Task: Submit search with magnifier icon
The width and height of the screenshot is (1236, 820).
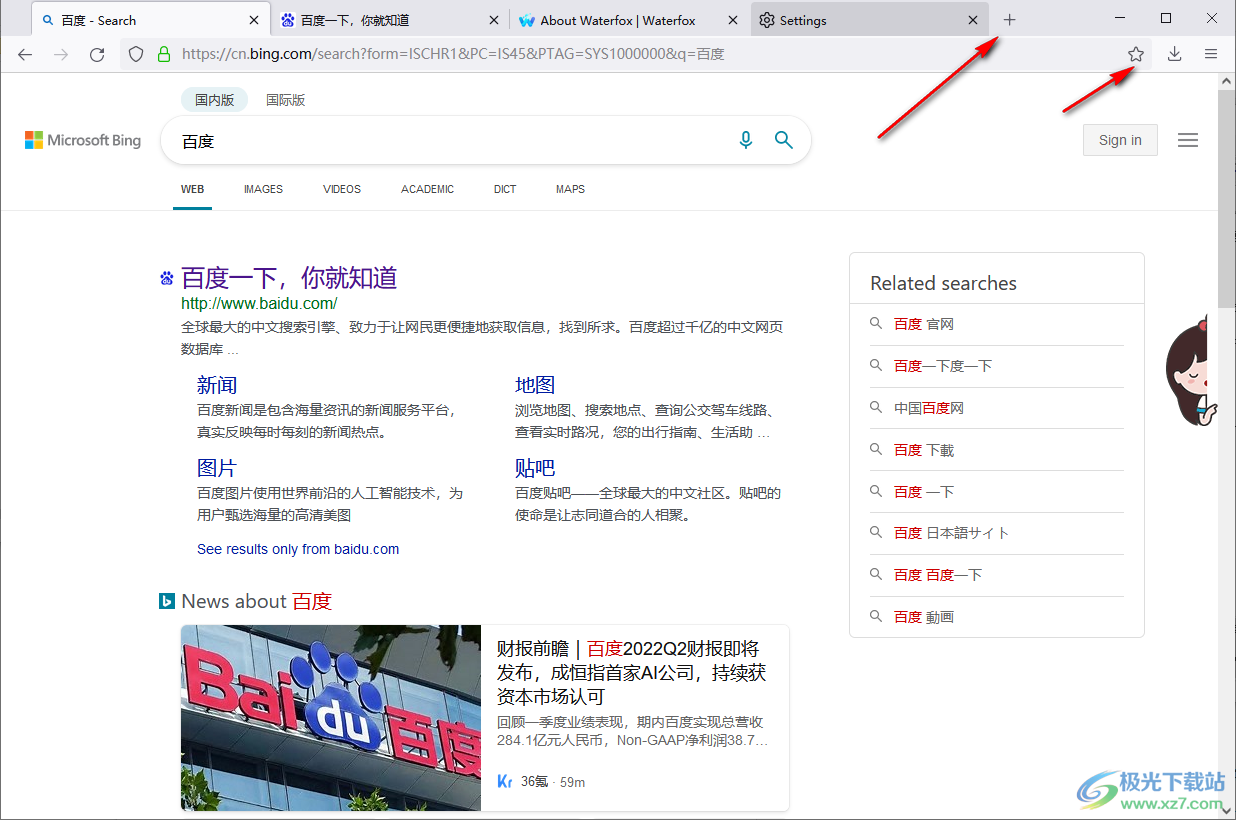Action: click(784, 141)
